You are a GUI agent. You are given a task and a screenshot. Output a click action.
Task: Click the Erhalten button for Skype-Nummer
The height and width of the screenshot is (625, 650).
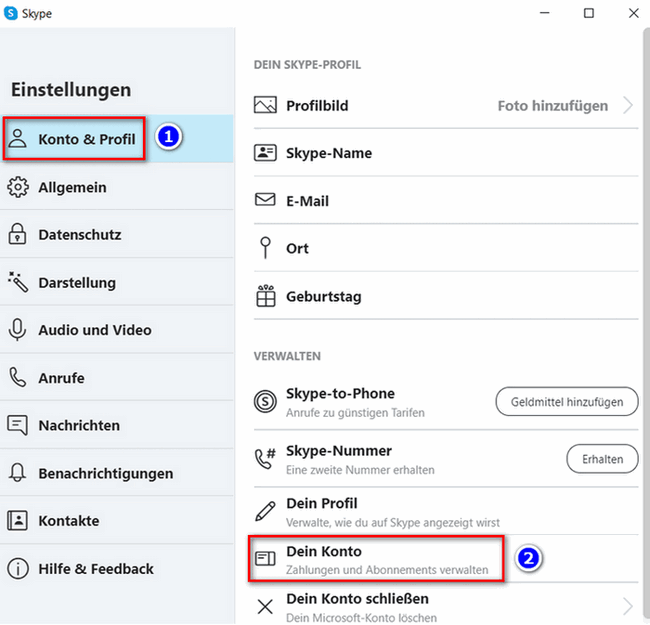point(602,459)
